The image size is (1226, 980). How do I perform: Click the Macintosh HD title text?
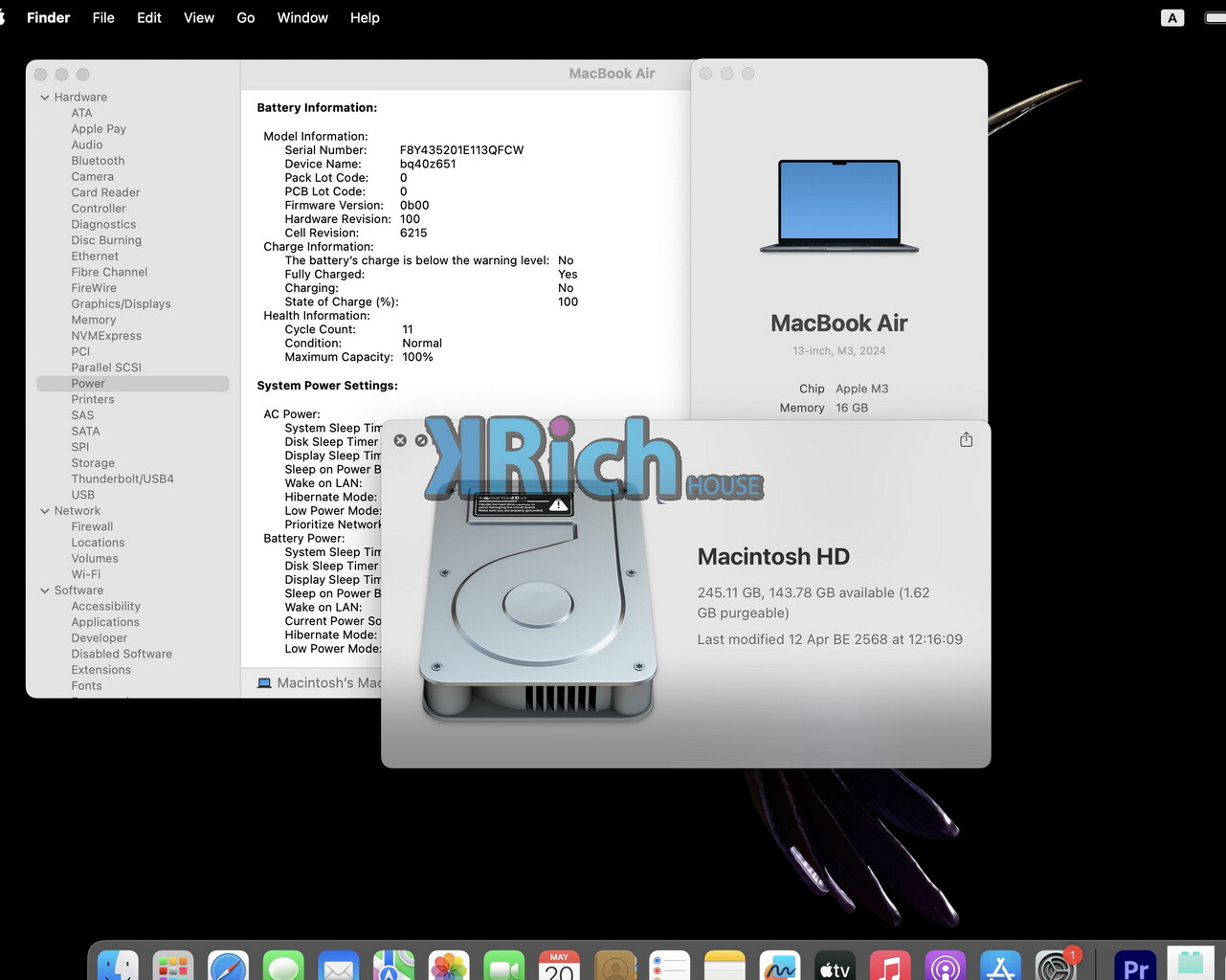pyautogui.click(x=773, y=556)
